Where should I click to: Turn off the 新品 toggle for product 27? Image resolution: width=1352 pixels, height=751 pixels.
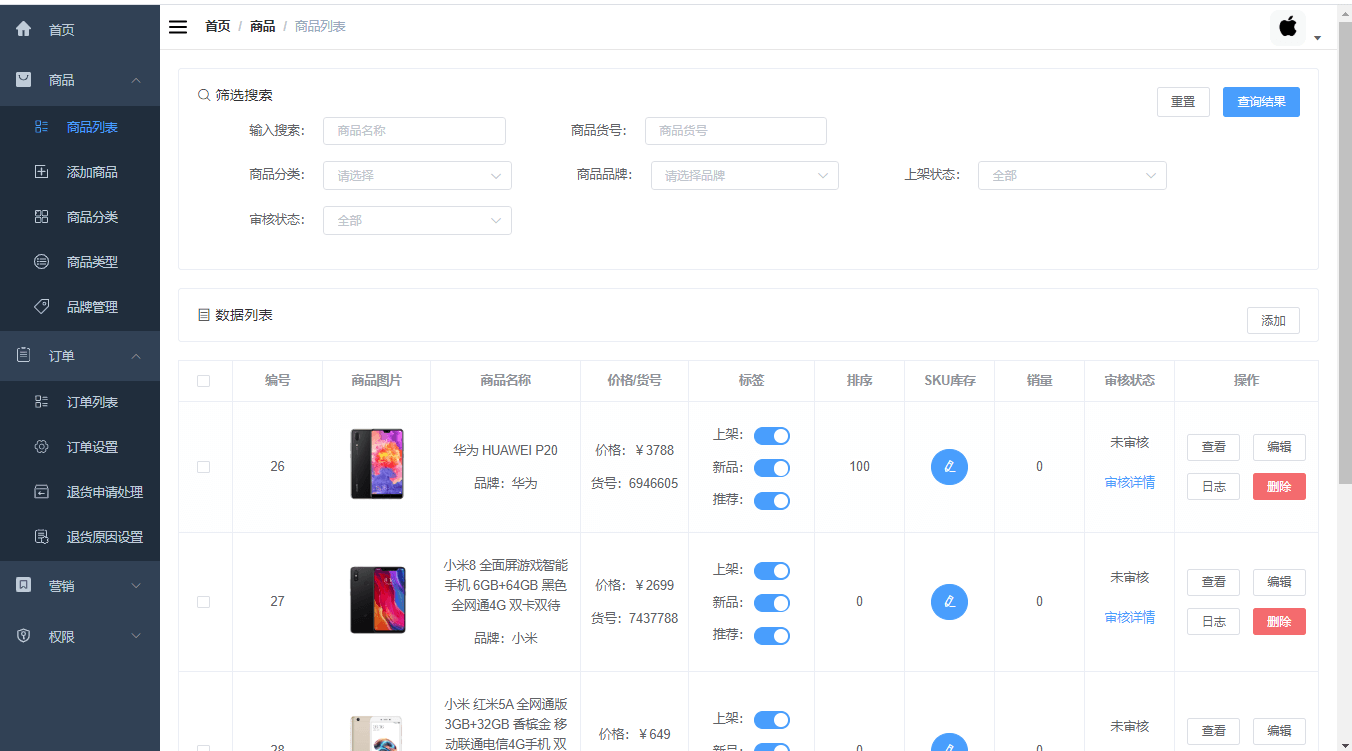click(771, 602)
